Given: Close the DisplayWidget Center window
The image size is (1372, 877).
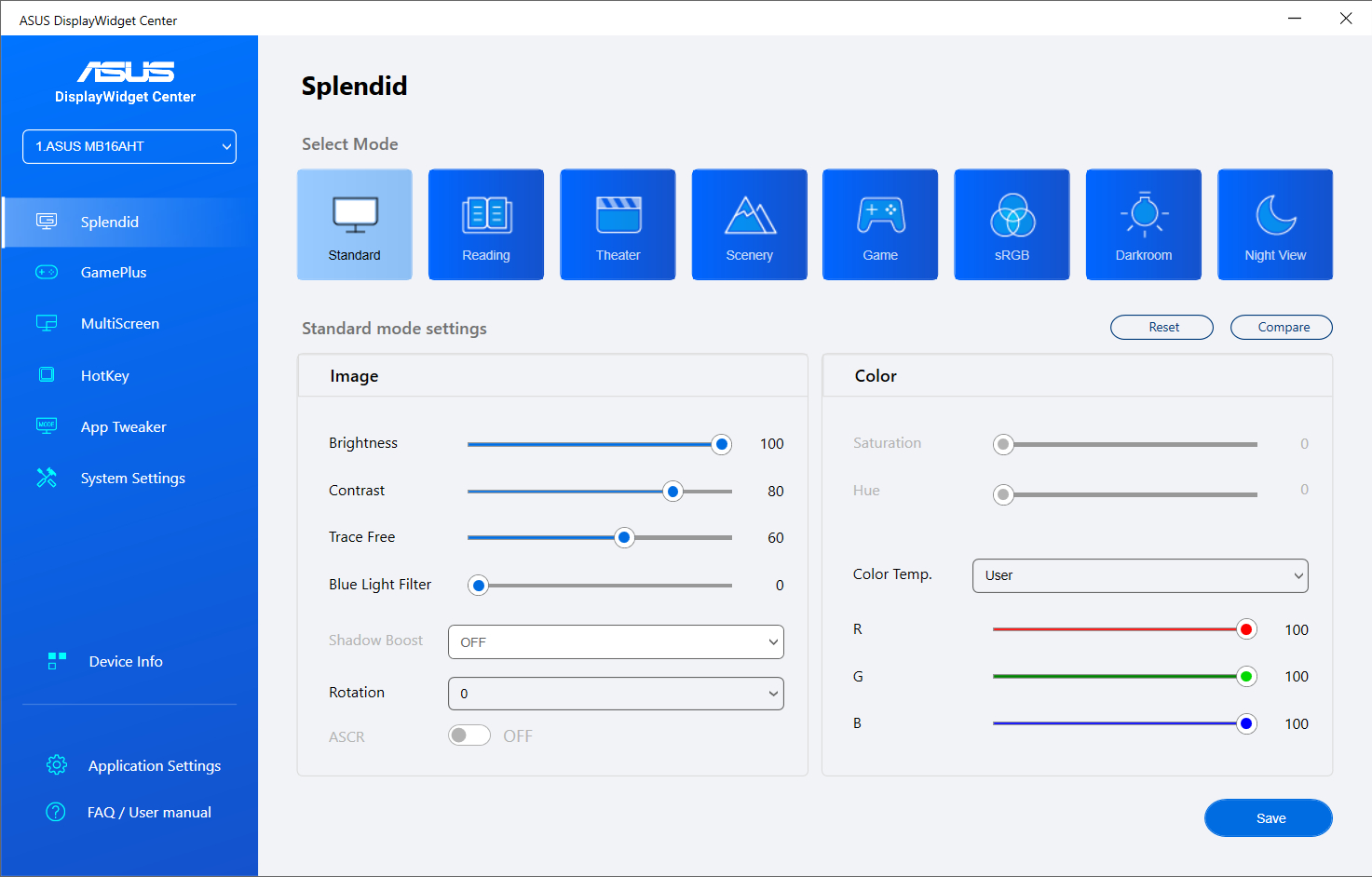Looking at the screenshot, I should click(x=1346, y=19).
